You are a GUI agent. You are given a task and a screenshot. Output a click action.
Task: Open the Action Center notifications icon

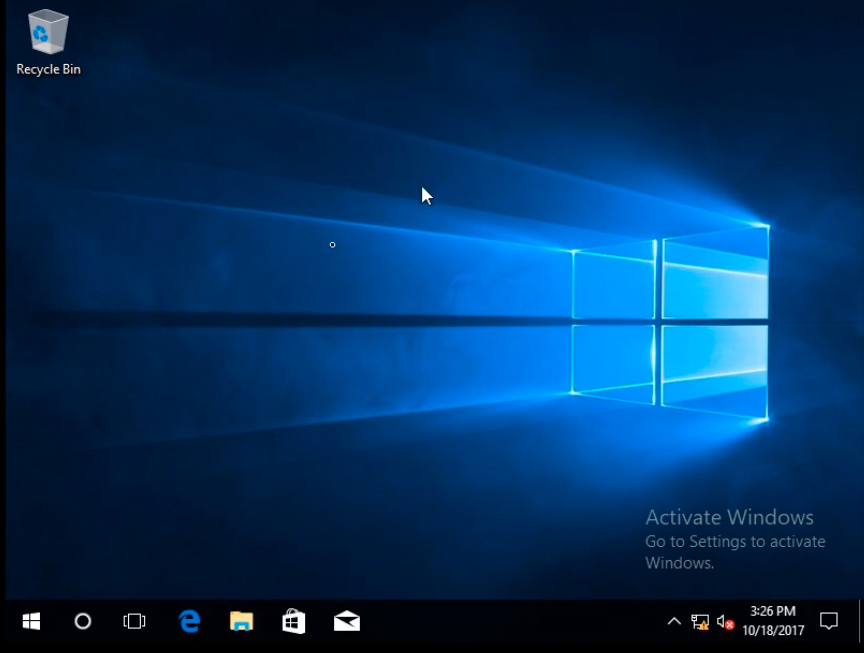coord(828,621)
